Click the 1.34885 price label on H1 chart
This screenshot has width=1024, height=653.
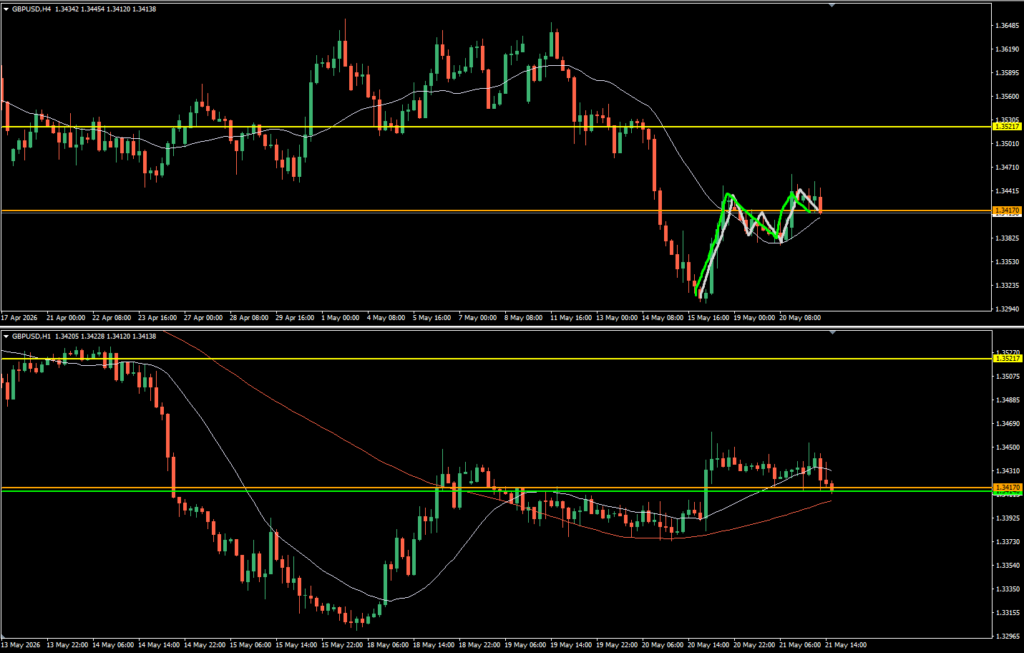click(1007, 400)
